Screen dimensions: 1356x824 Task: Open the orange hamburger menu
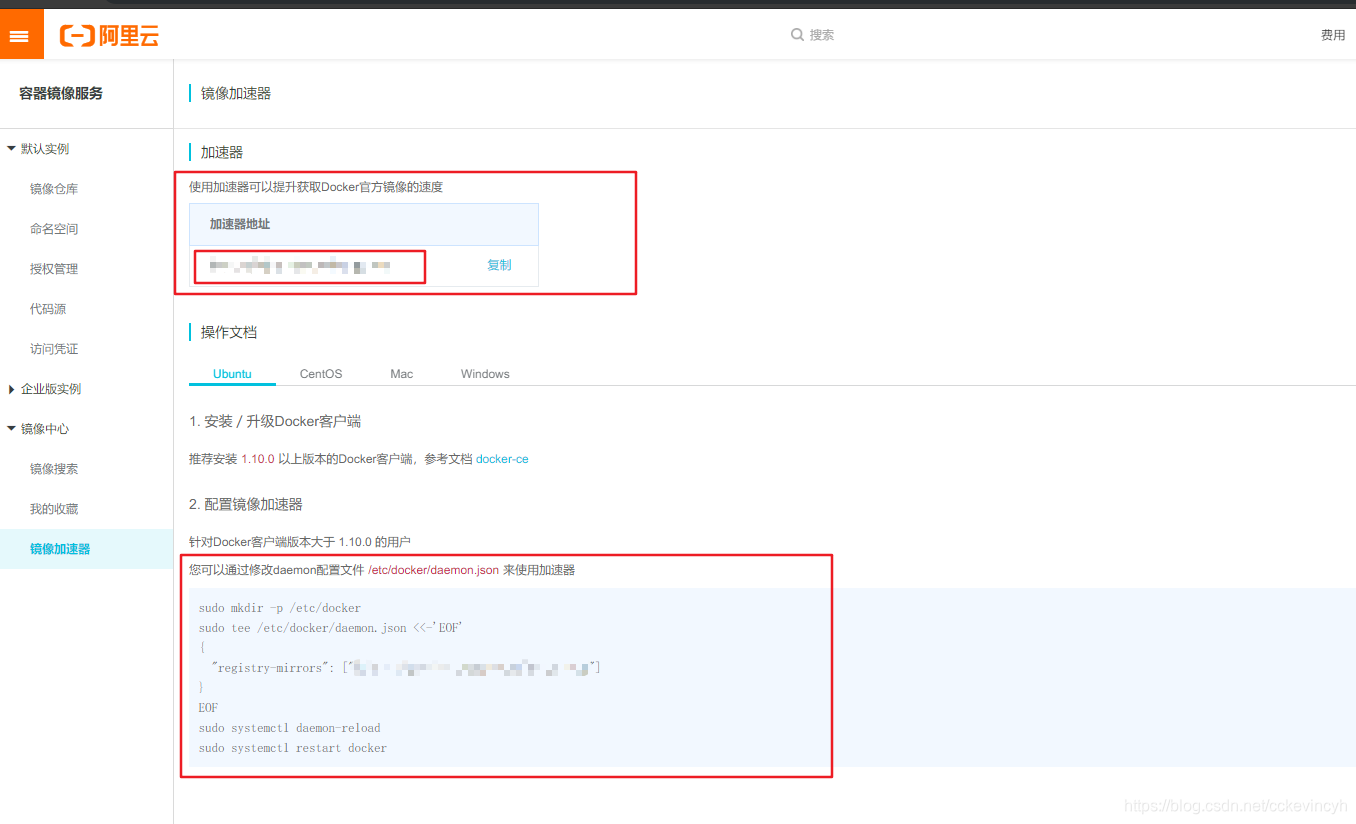point(20,35)
